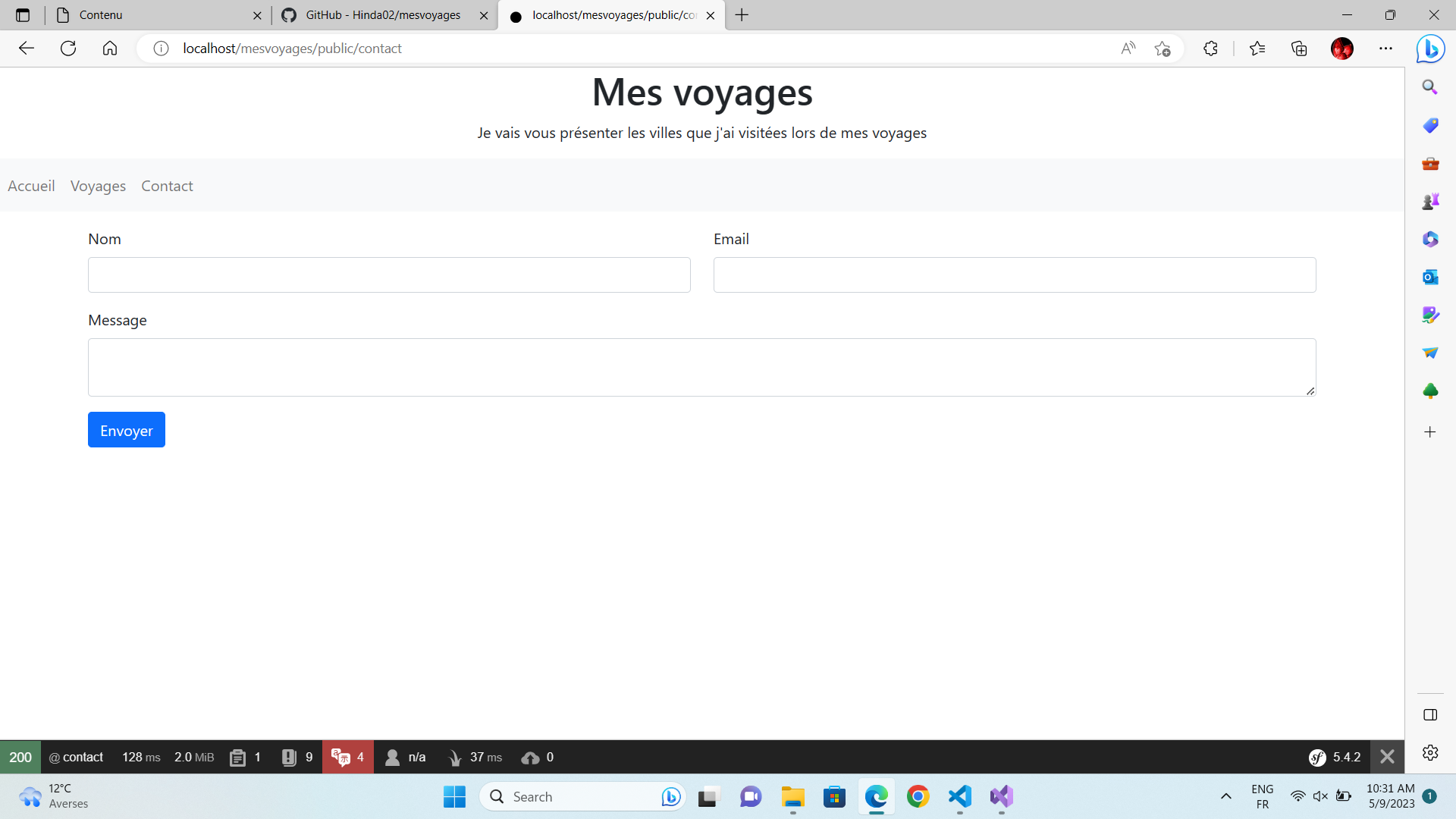This screenshot has width=1456, height=819.
Task: Close the Symfony debug toolbar
Action: 1387,757
